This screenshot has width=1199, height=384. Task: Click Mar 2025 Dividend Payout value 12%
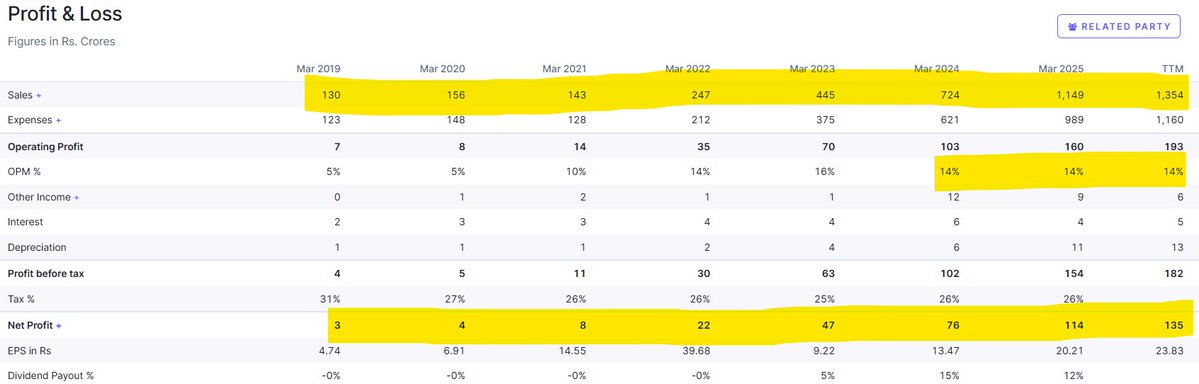[x=1074, y=376]
